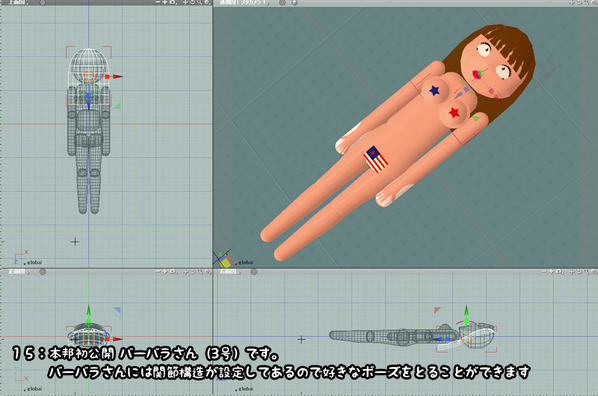The width and height of the screenshot is (598, 396).
Task: Click the pan icon in right view header
Action: (x=572, y=272)
